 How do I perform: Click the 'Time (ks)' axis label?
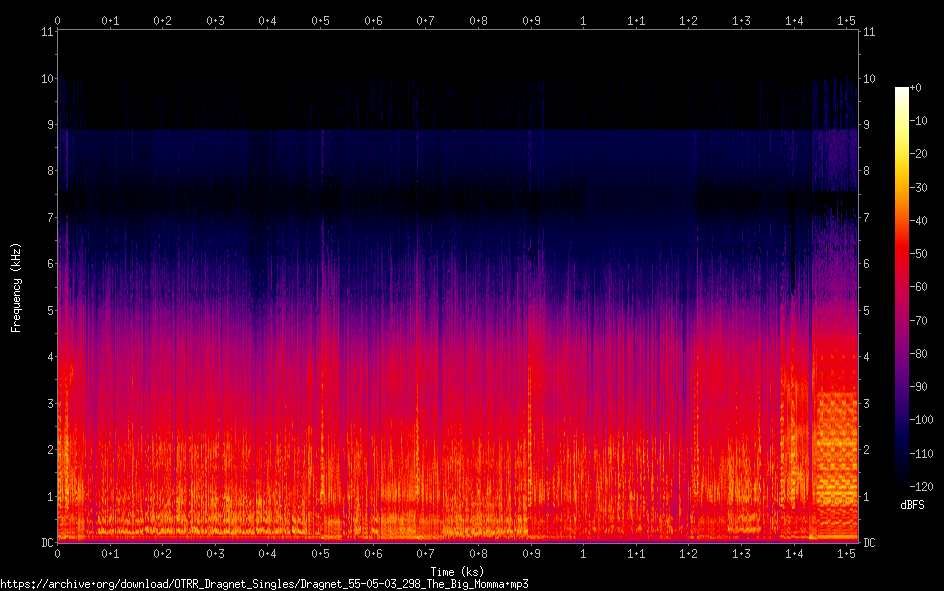pyautogui.click(x=457, y=572)
